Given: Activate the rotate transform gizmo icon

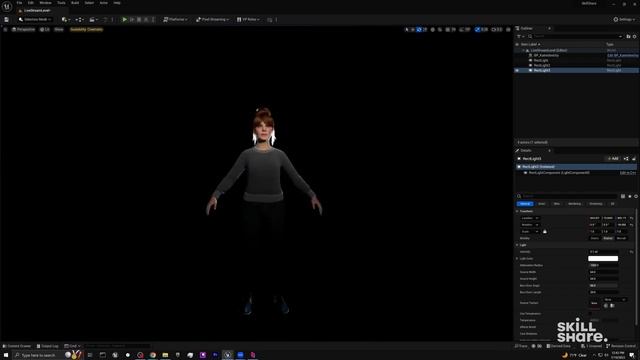Looking at the screenshot, I should (419, 30).
